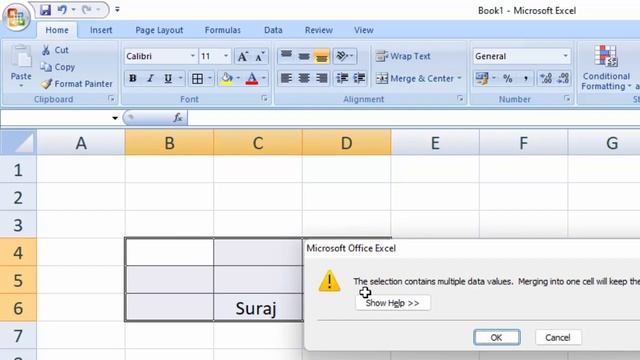
Task: Open the Review tab
Action: coord(318,30)
